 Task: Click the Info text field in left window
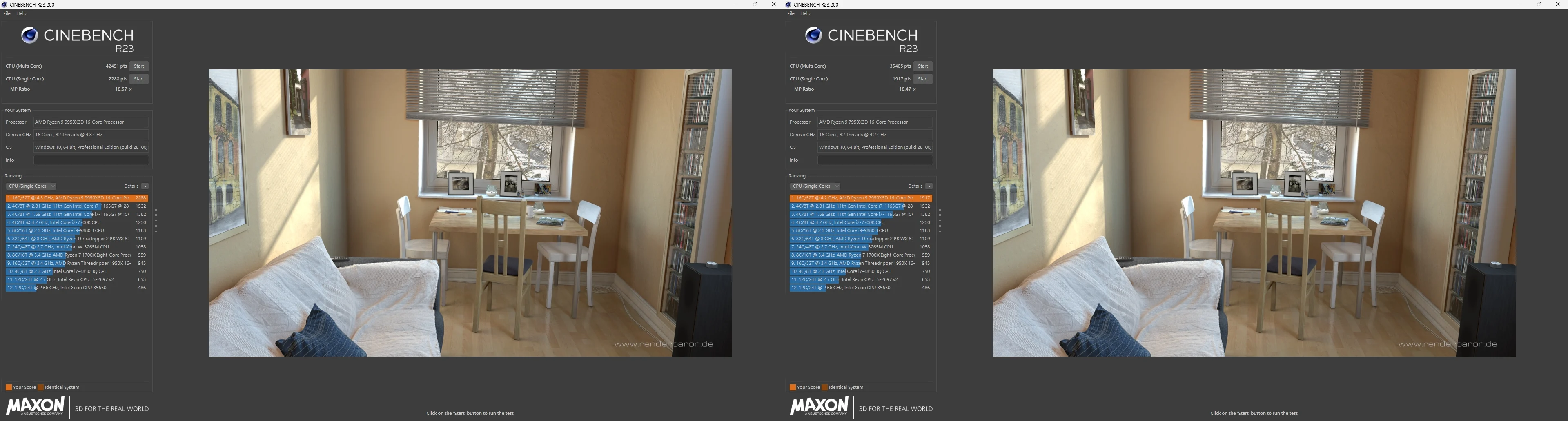[x=91, y=160]
